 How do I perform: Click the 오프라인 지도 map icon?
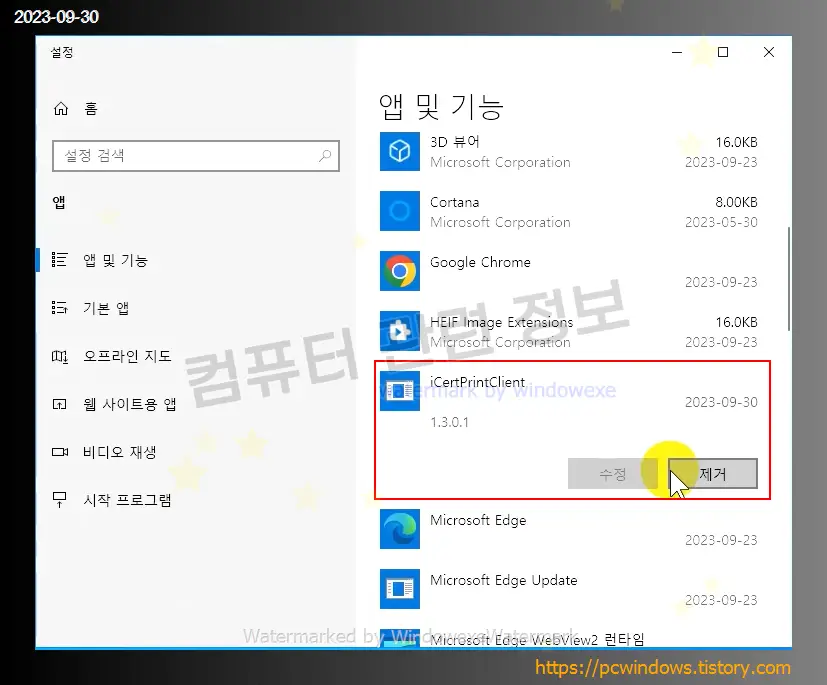pyautogui.click(x=60, y=356)
